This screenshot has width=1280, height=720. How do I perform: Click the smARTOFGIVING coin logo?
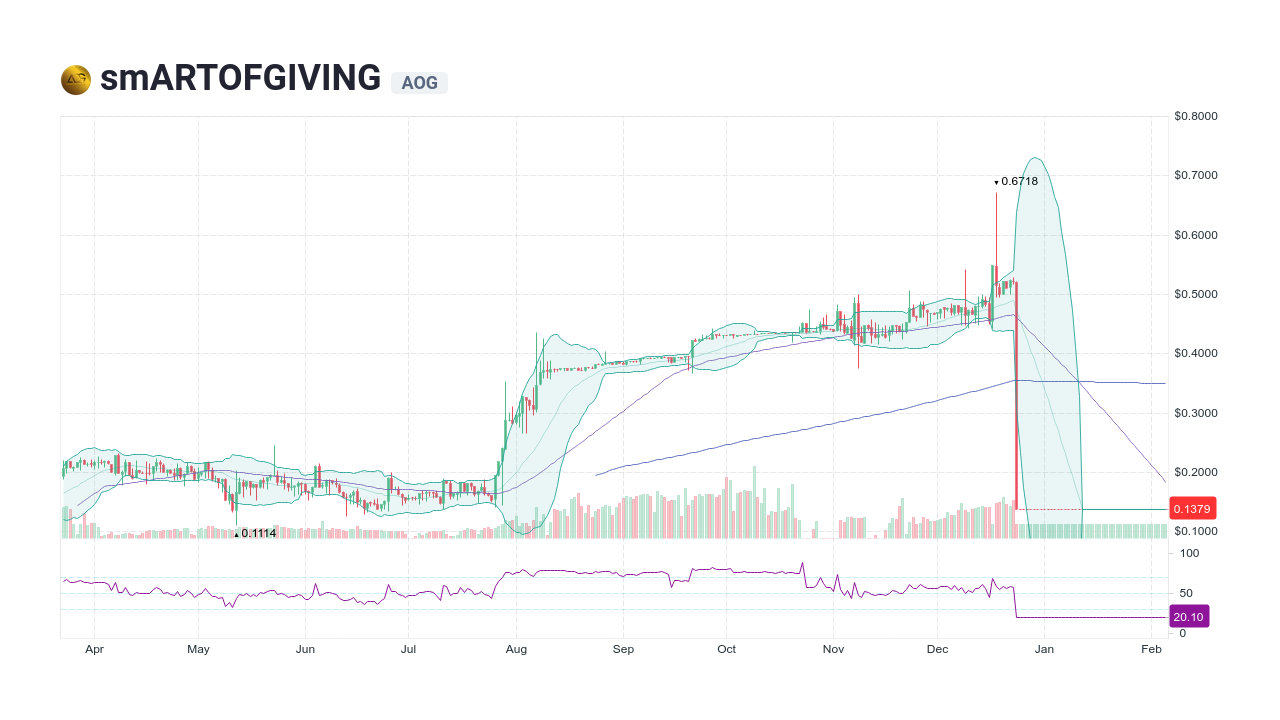tap(74, 78)
